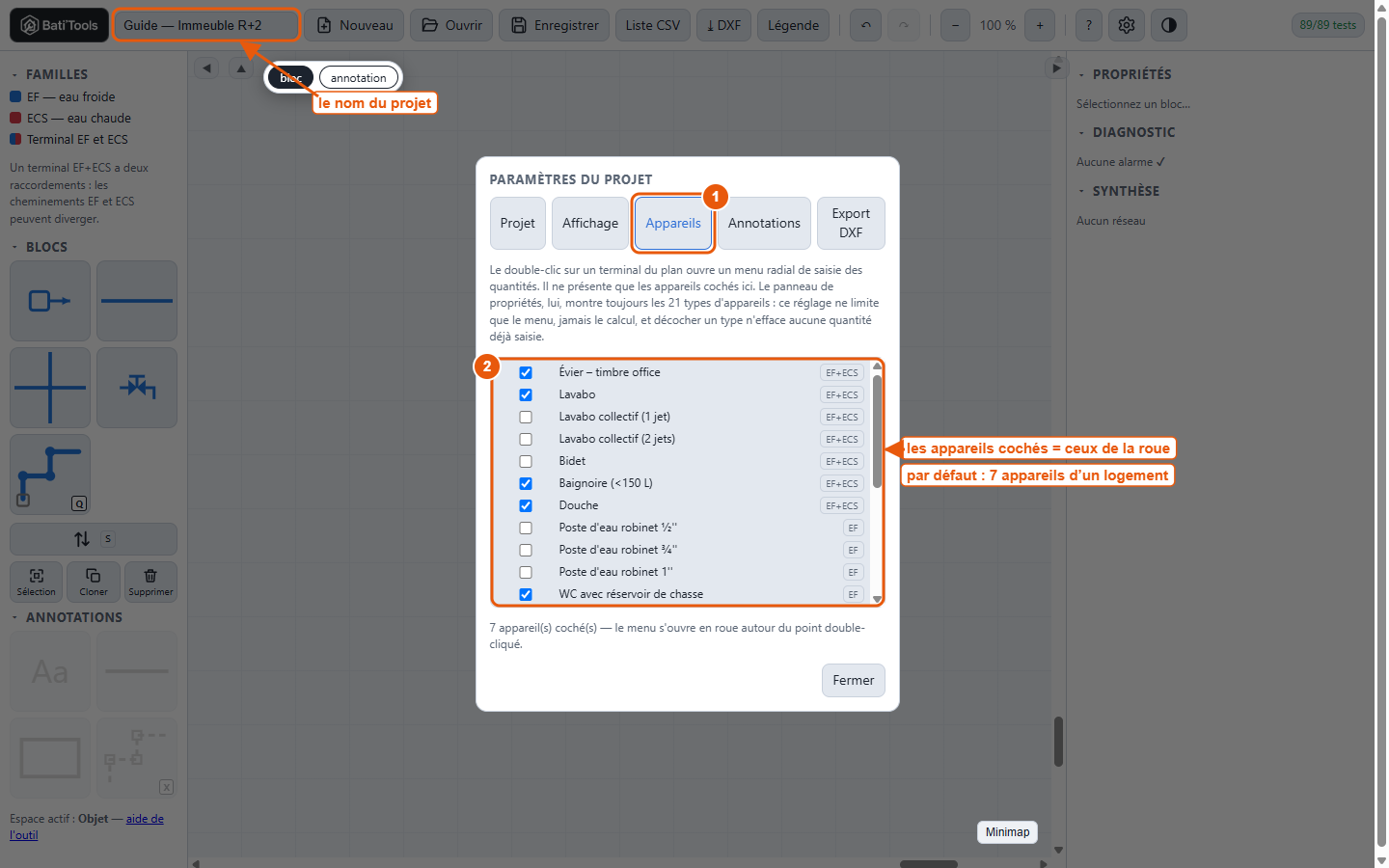Select the valve block tool
This screenshot has height=868, width=1389.
[x=137, y=388]
